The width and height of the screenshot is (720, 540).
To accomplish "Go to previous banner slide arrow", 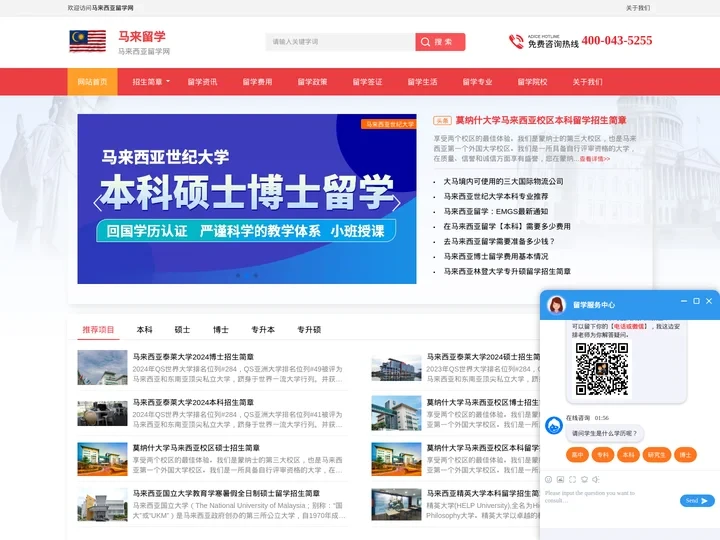I will point(97,203).
